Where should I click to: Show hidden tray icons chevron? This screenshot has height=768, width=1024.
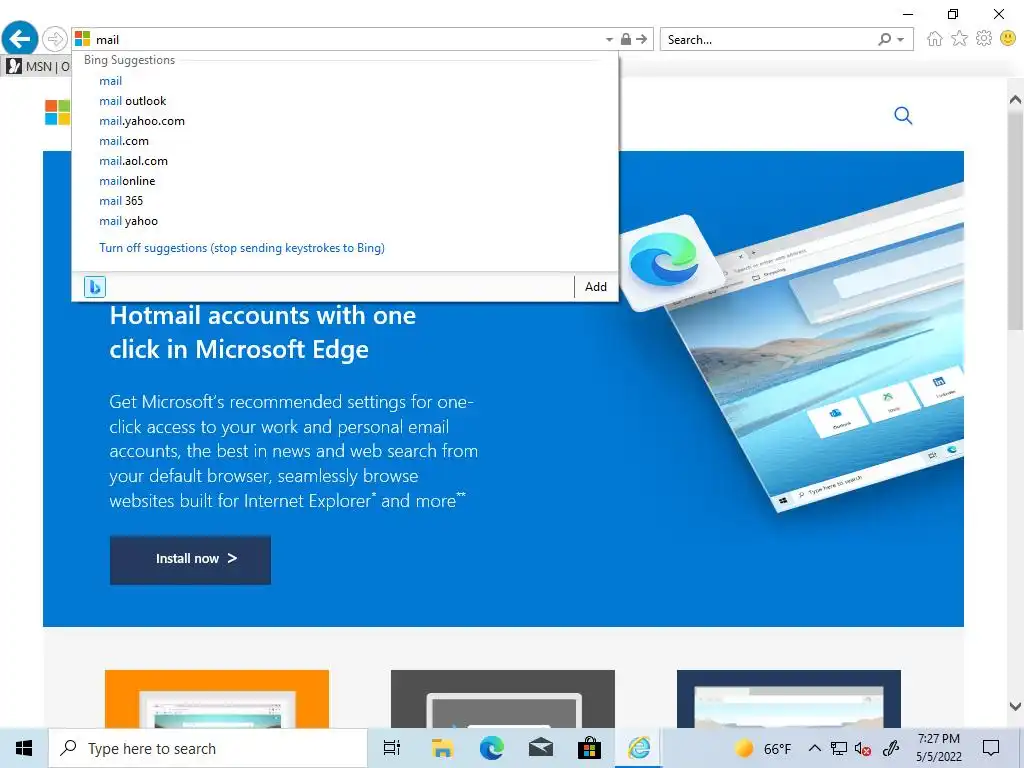click(x=814, y=748)
